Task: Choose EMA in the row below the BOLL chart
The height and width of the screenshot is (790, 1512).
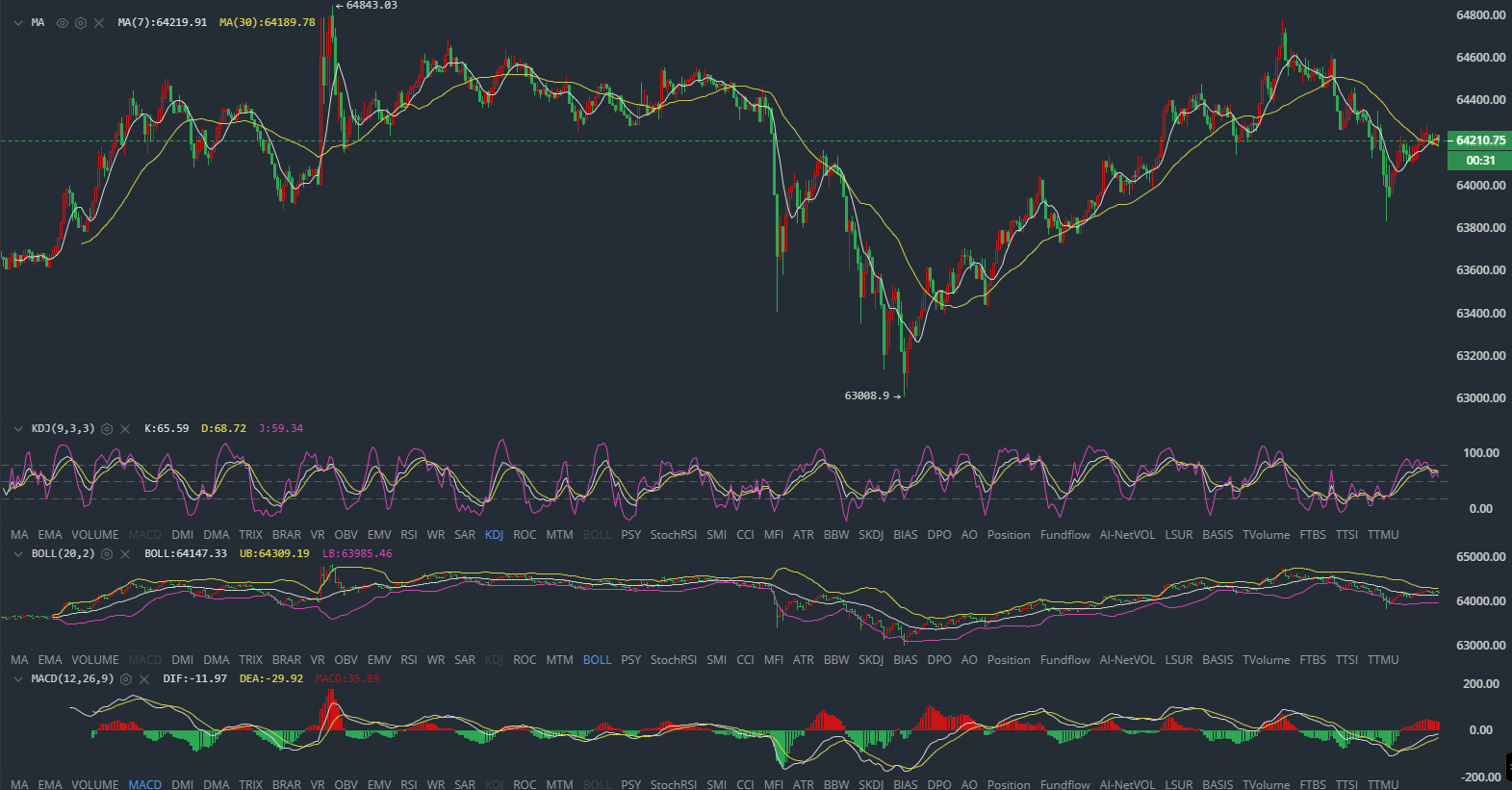Action: [50, 660]
